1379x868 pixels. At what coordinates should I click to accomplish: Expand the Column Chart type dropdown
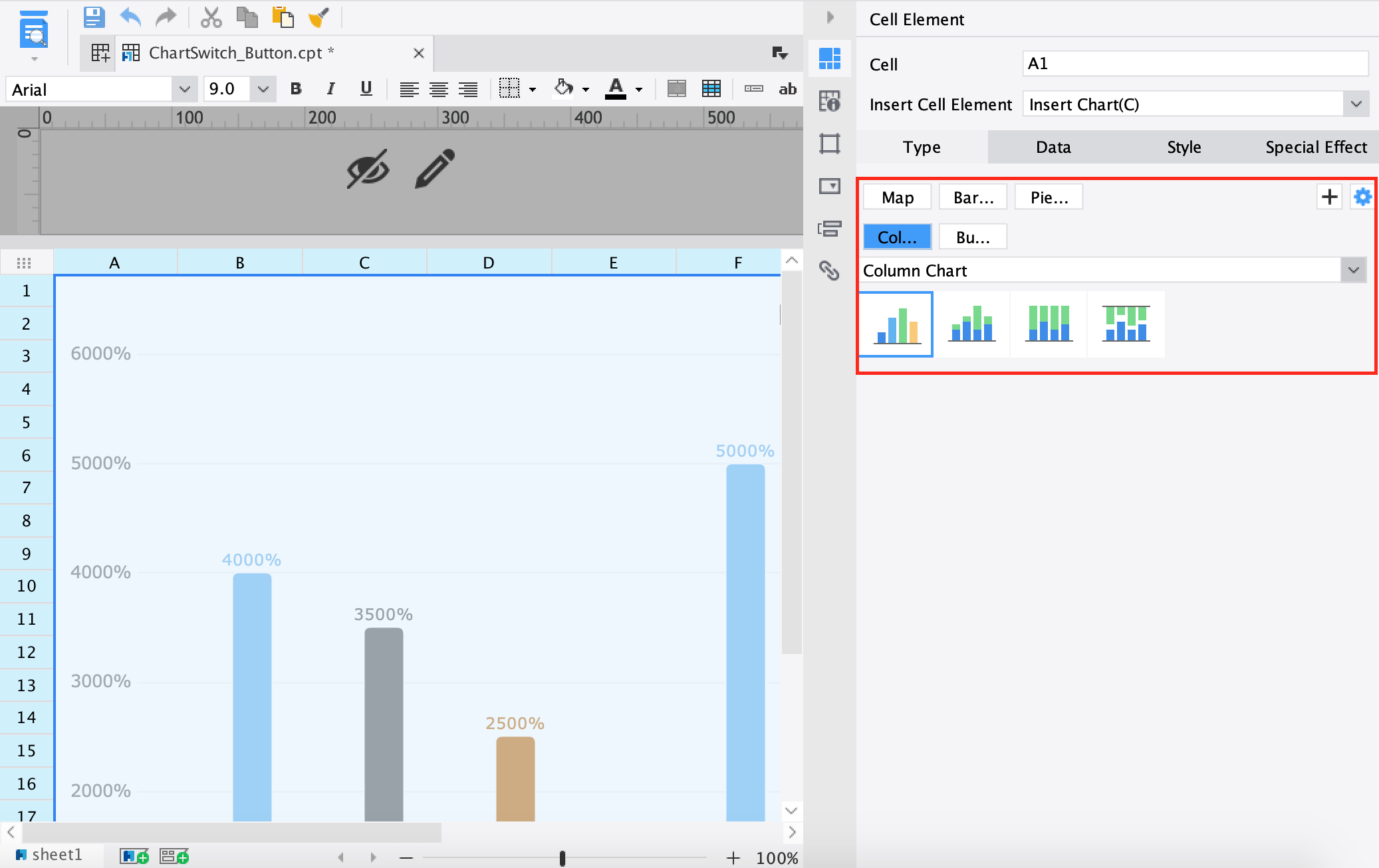click(1353, 271)
